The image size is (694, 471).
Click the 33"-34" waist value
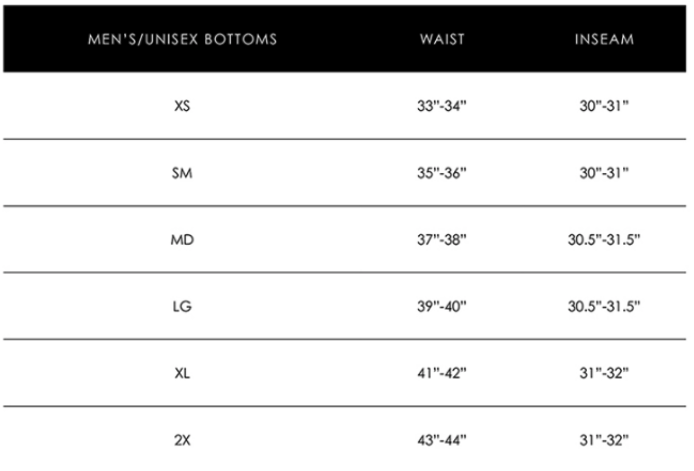[x=442, y=106]
